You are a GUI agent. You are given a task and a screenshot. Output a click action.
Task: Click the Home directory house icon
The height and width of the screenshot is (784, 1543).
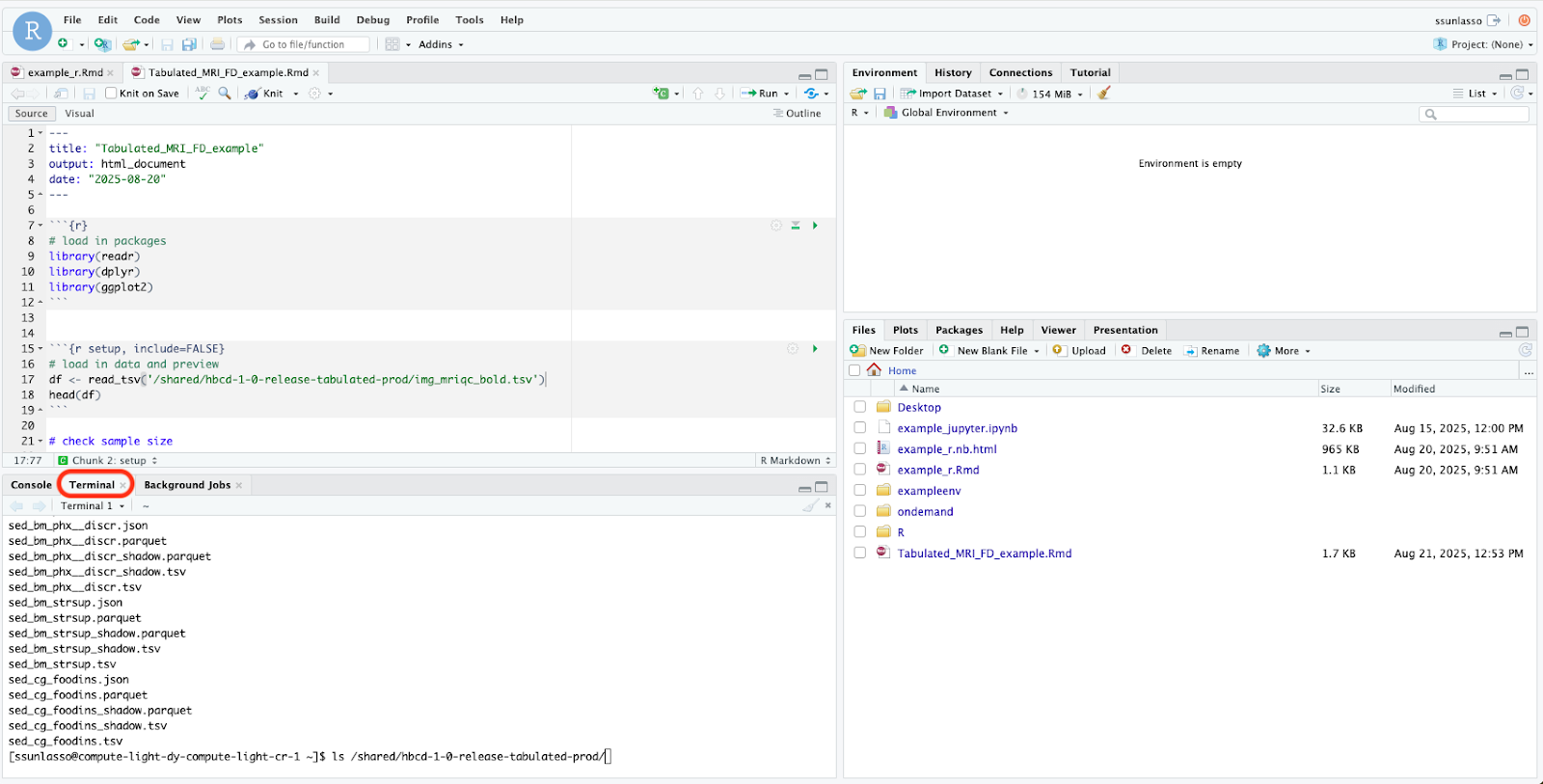point(874,369)
